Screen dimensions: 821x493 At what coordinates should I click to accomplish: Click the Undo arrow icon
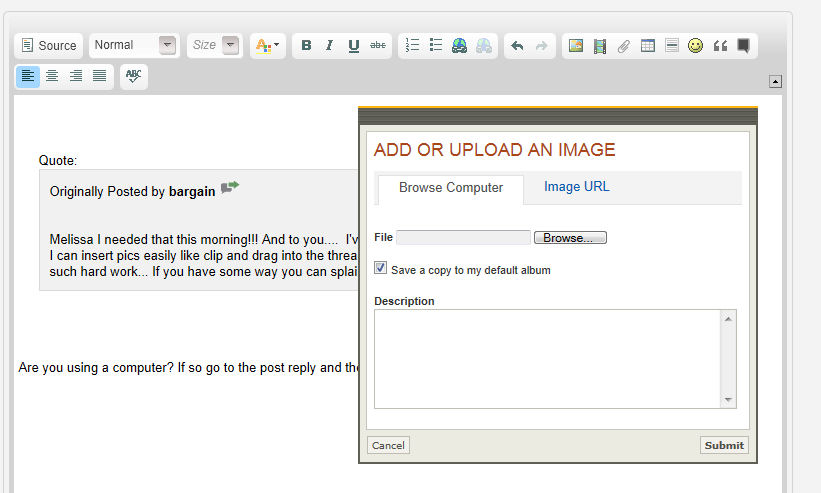(x=517, y=45)
